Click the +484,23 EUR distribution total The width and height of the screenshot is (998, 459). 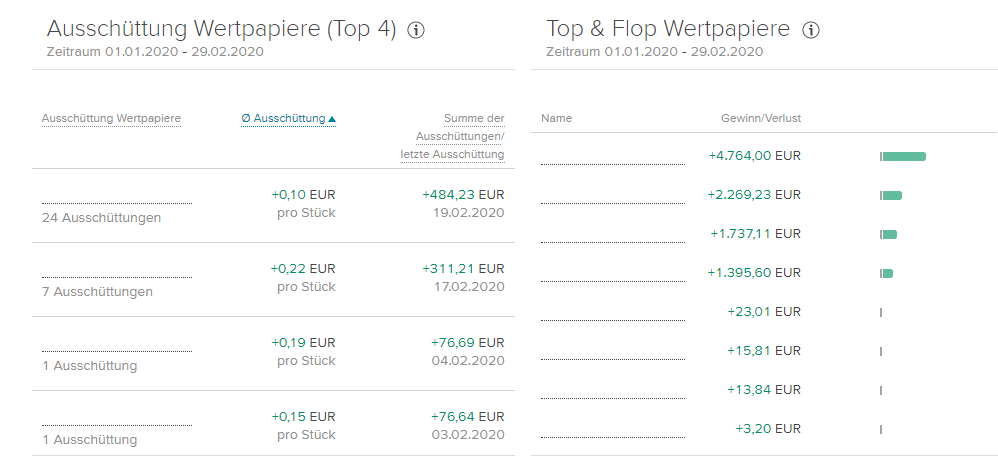[x=463, y=194]
